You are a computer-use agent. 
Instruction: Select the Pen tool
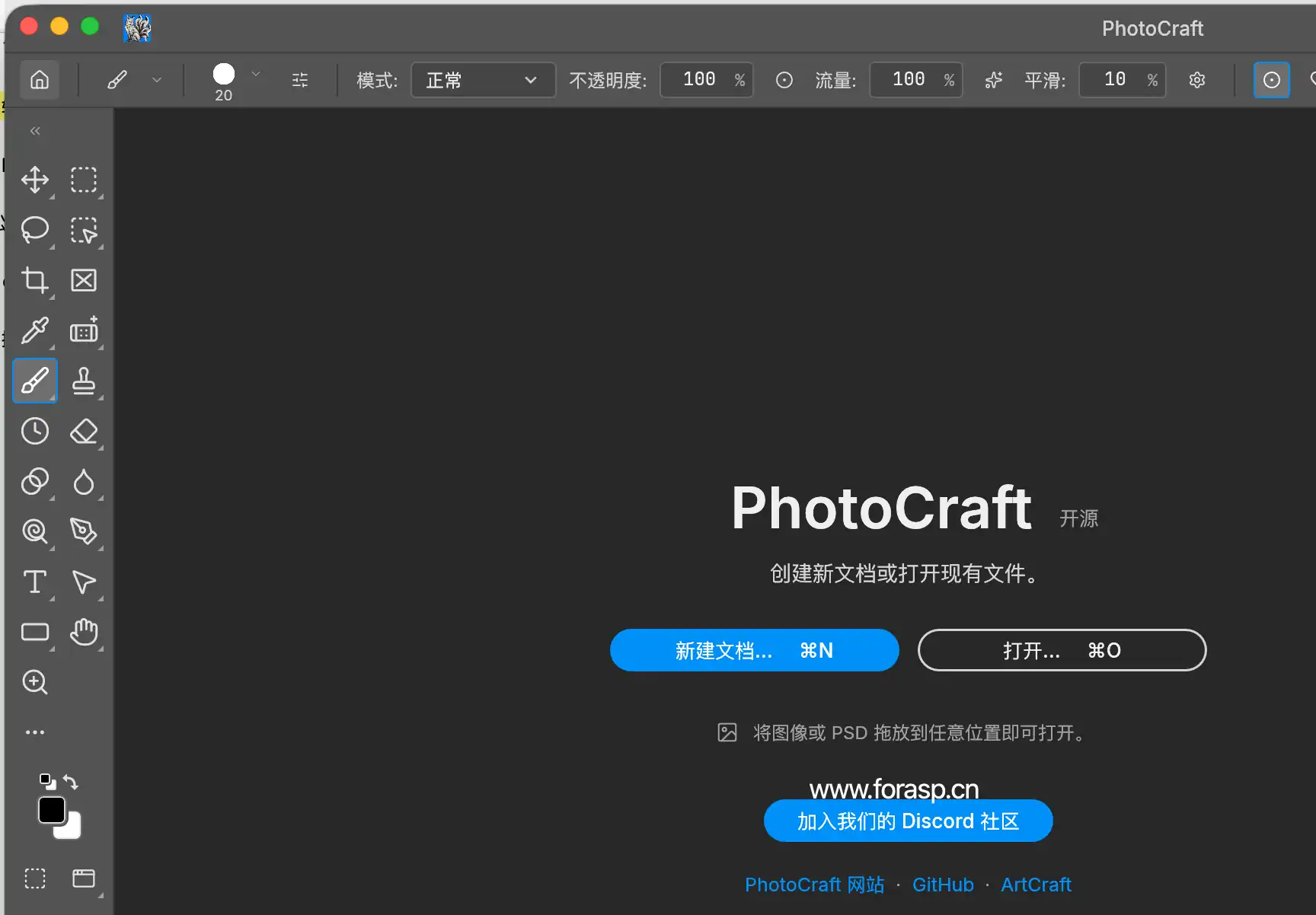[x=84, y=531]
